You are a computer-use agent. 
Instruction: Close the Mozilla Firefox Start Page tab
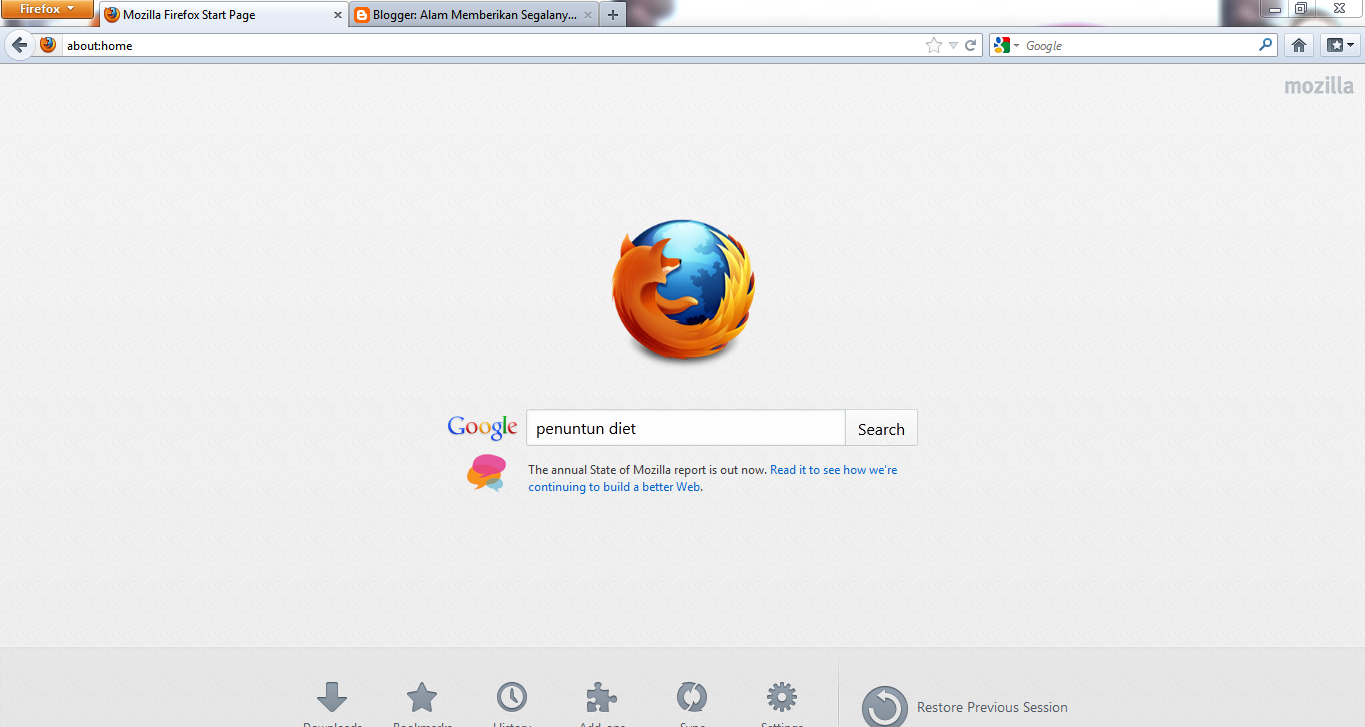[338, 15]
